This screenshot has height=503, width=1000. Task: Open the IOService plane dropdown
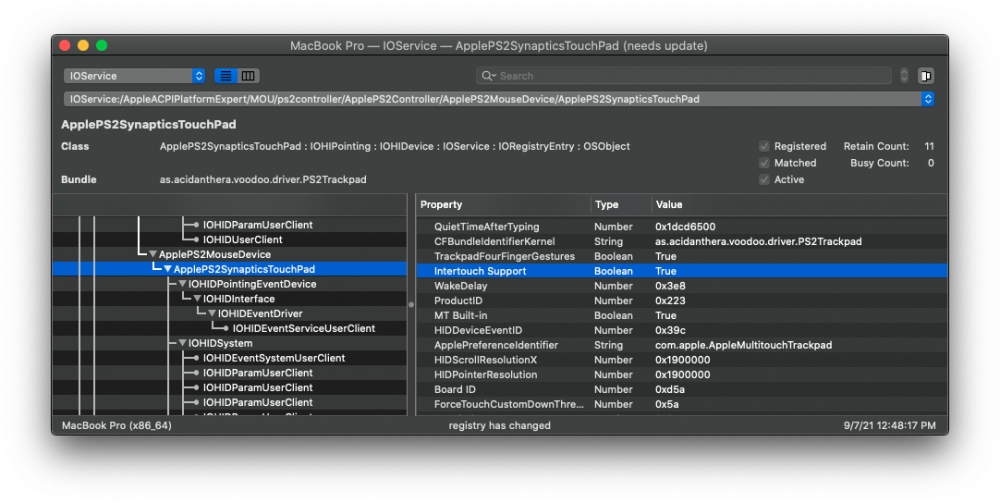tap(135, 76)
